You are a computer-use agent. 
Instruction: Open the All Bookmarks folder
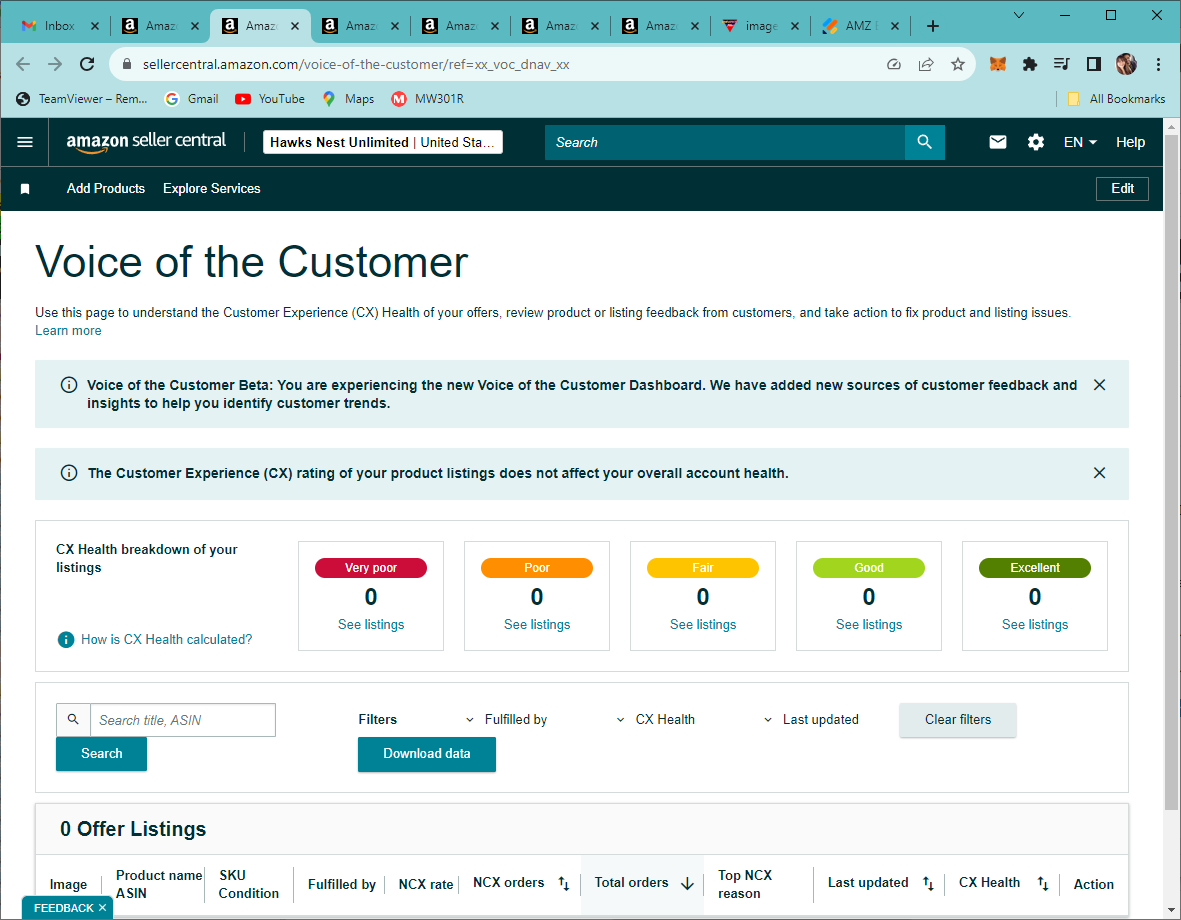[x=1116, y=99]
